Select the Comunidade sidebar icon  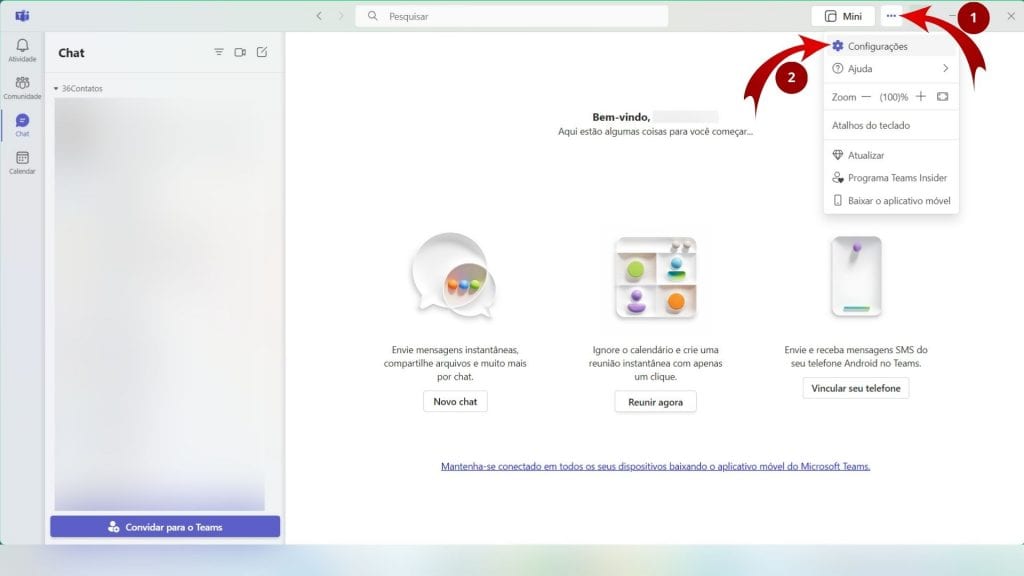pos(21,89)
